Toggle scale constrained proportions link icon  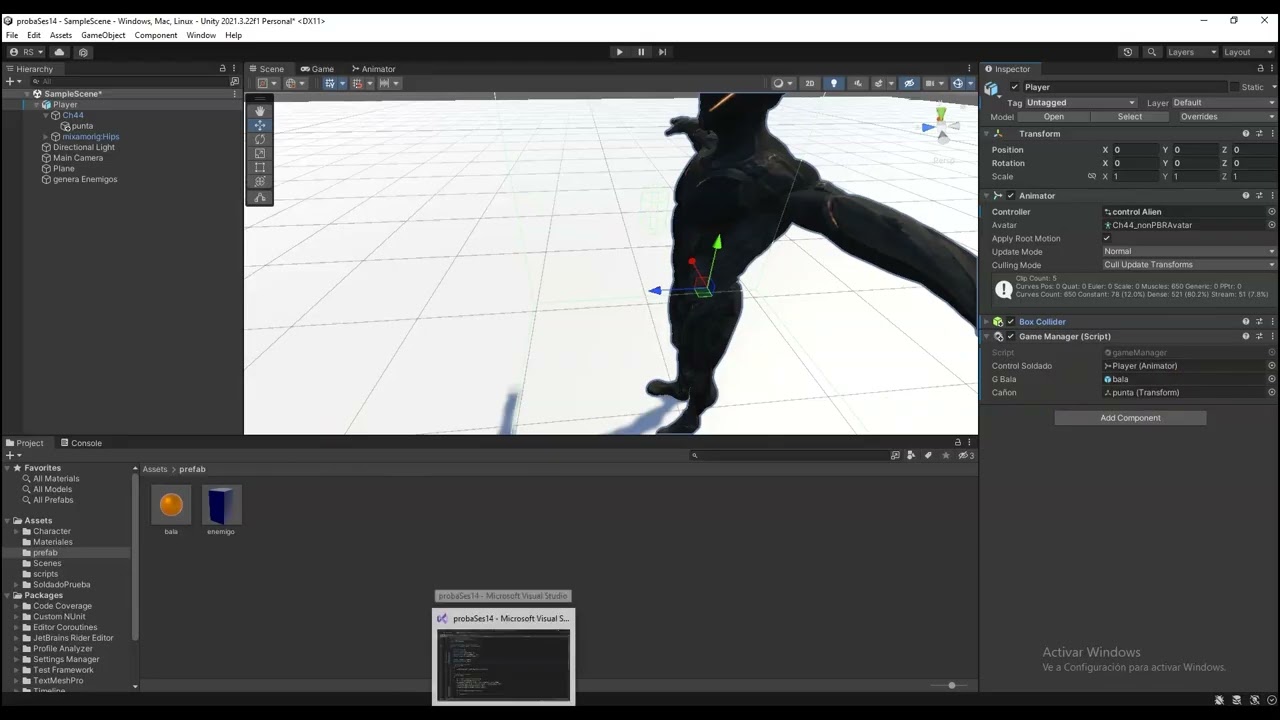click(1092, 177)
